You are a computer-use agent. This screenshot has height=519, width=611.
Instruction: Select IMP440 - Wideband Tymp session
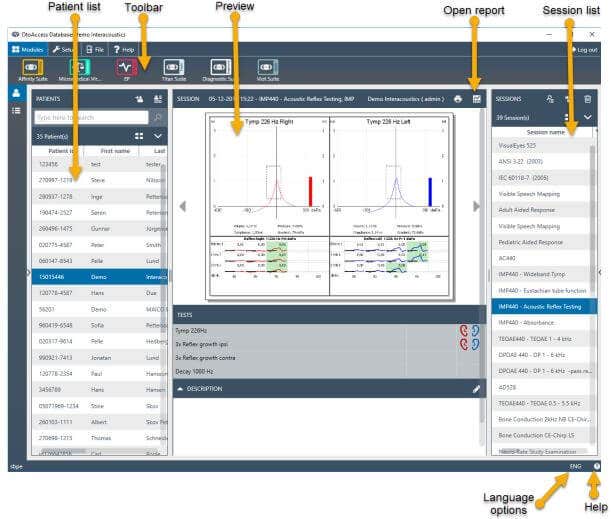(x=542, y=274)
